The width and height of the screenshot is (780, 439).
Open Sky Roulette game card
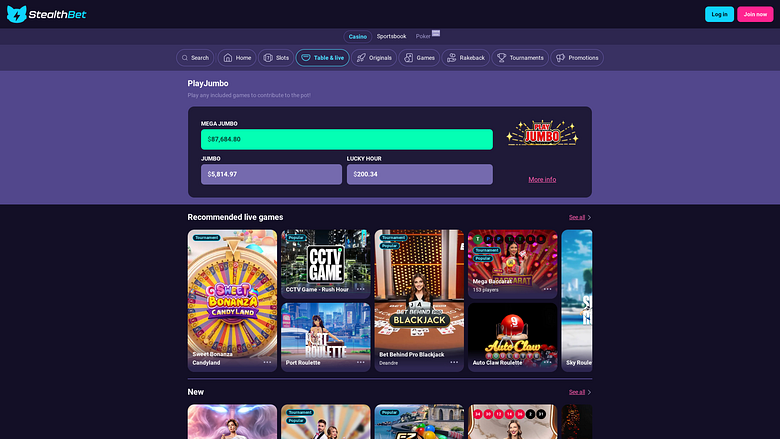click(x=577, y=300)
